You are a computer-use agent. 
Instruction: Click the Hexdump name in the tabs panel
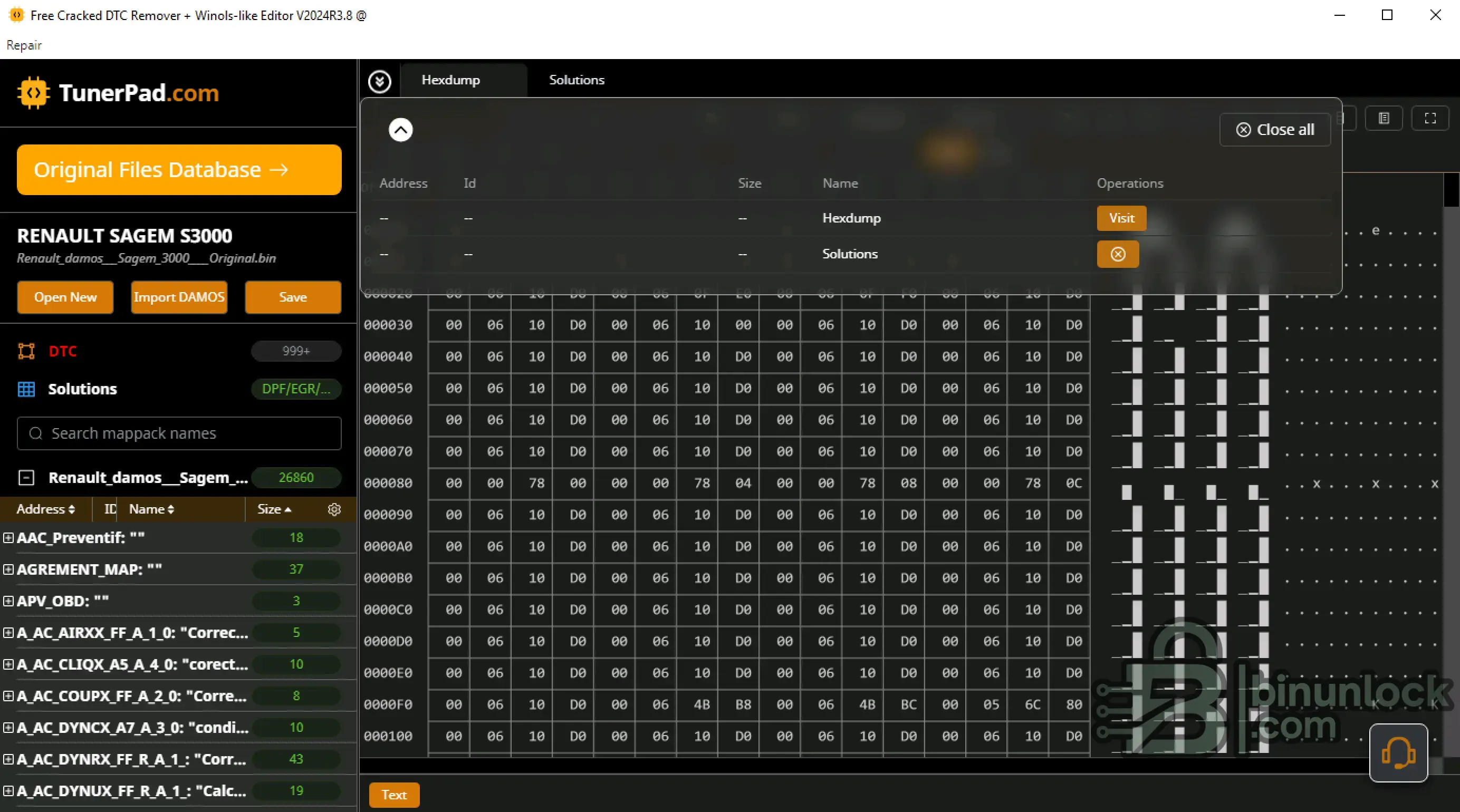[x=851, y=218]
